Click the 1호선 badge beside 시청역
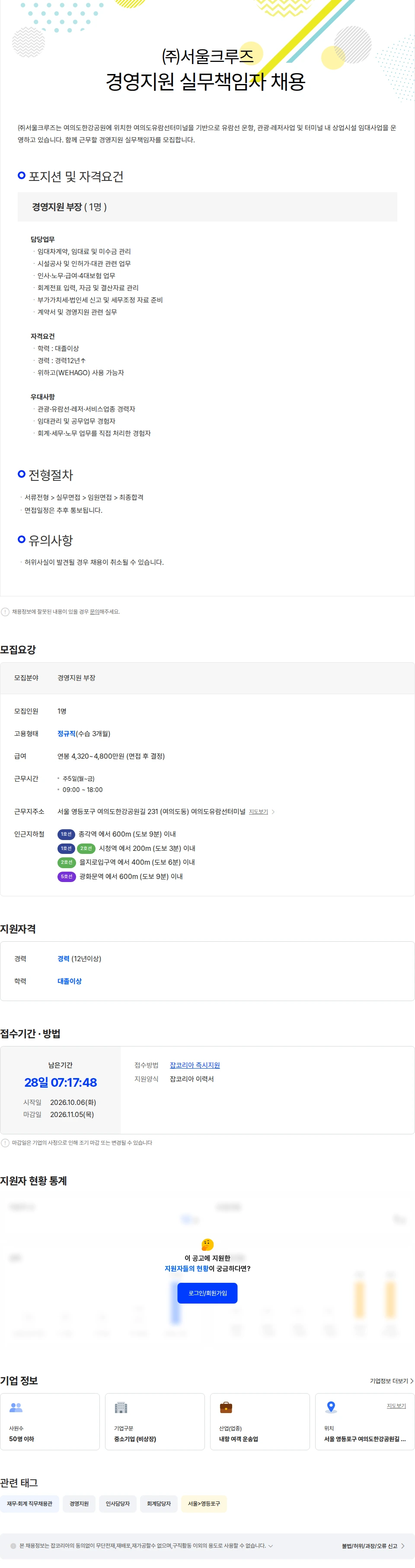This screenshot has height=1568, width=415. pos(66,849)
